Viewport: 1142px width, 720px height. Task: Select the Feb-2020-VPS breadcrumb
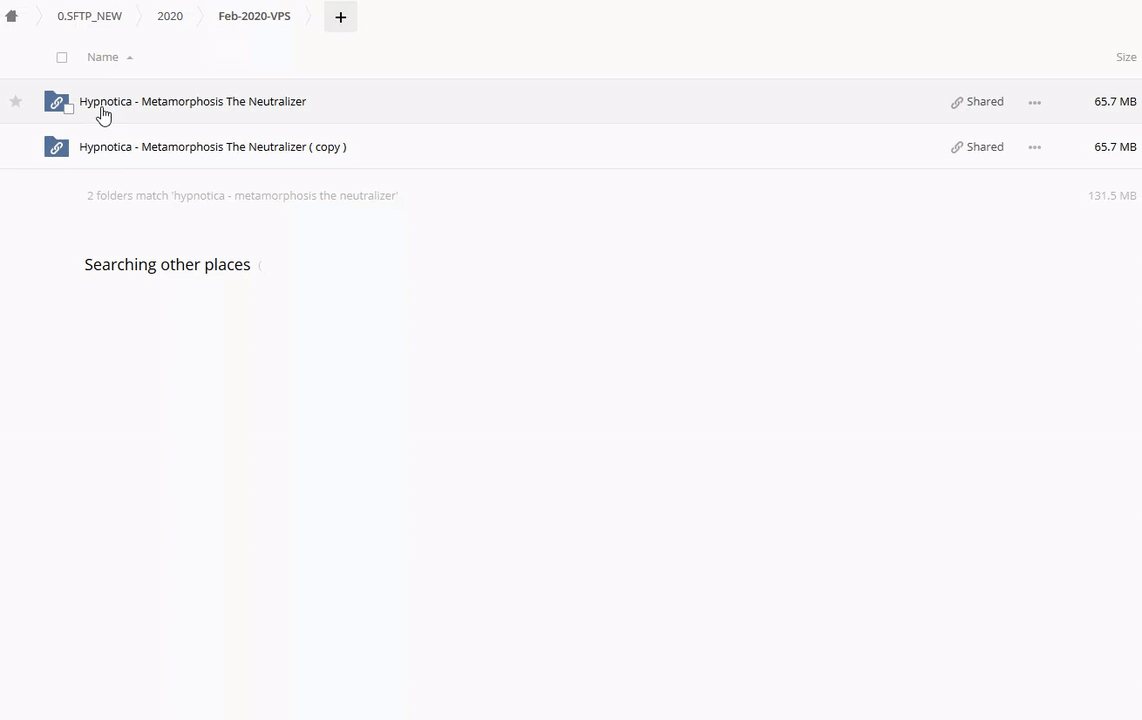pyautogui.click(x=254, y=16)
